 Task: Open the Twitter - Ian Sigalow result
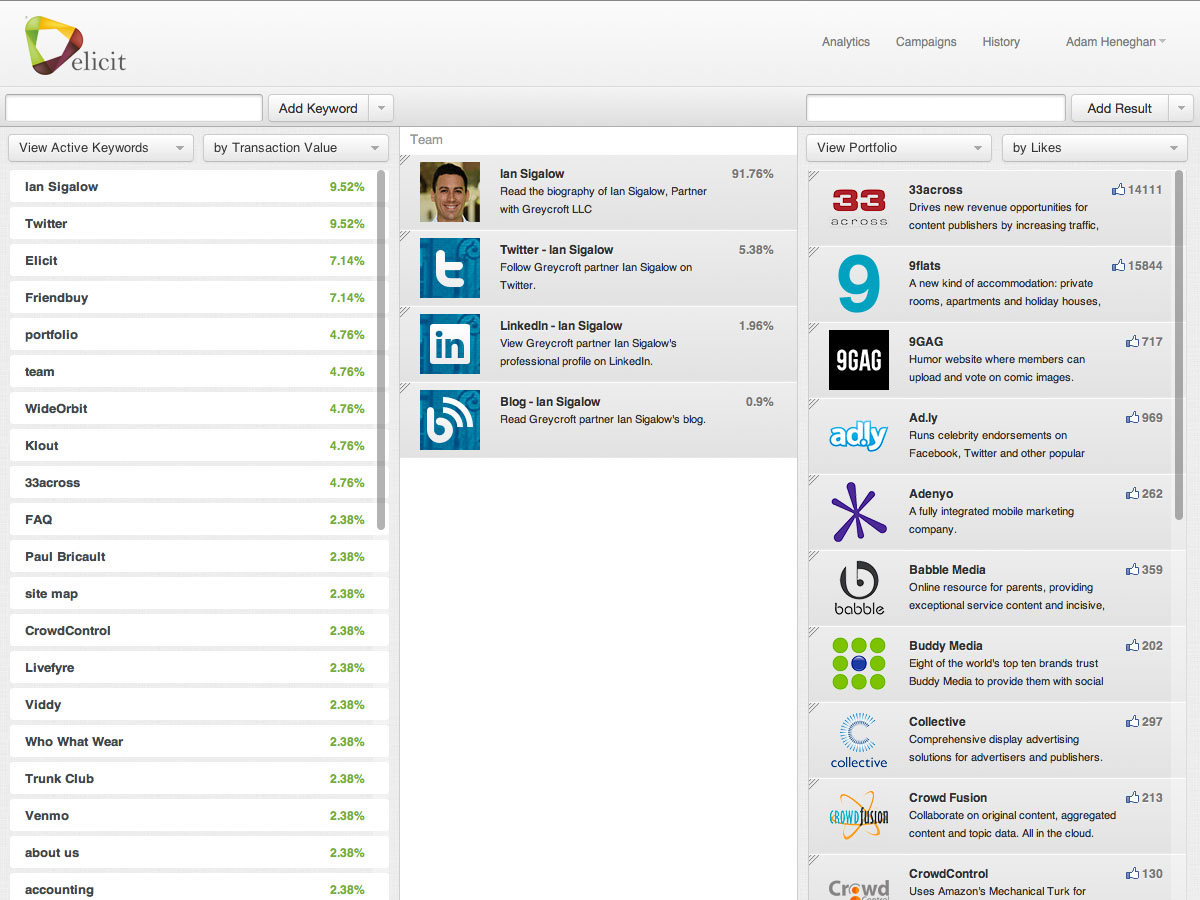tap(598, 268)
